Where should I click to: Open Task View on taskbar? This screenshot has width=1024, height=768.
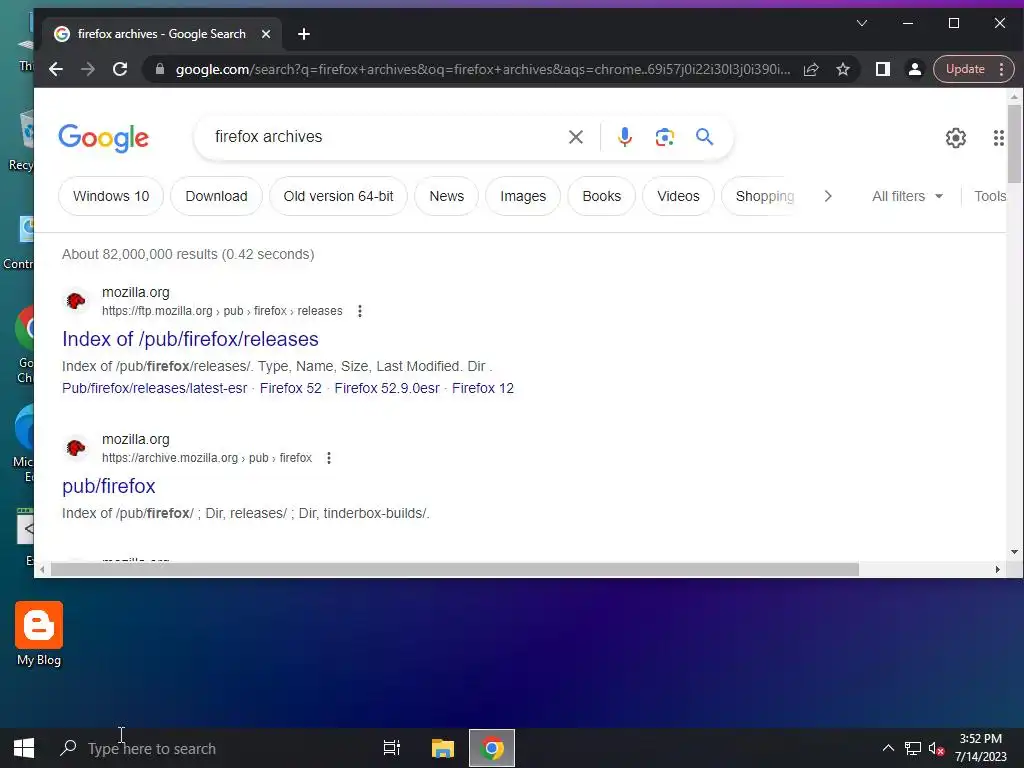[x=392, y=748]
